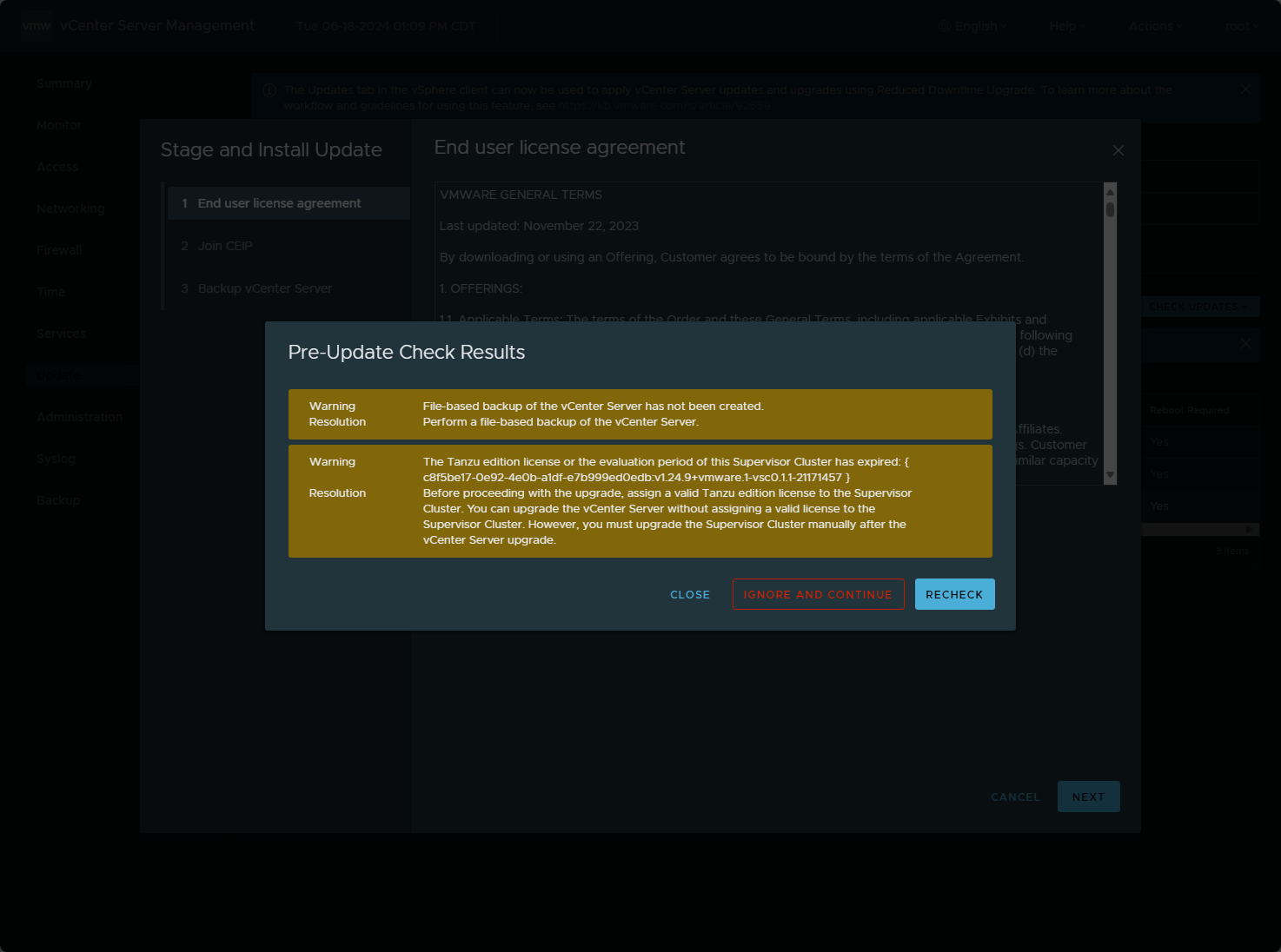Click the Tanzu license resolution text

tap(667, 516)
